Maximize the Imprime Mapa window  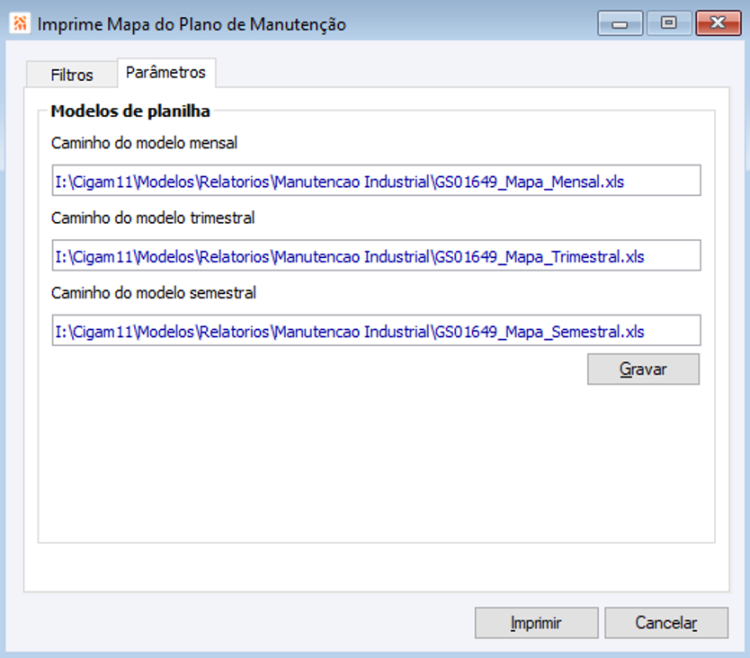pos(669,23)
